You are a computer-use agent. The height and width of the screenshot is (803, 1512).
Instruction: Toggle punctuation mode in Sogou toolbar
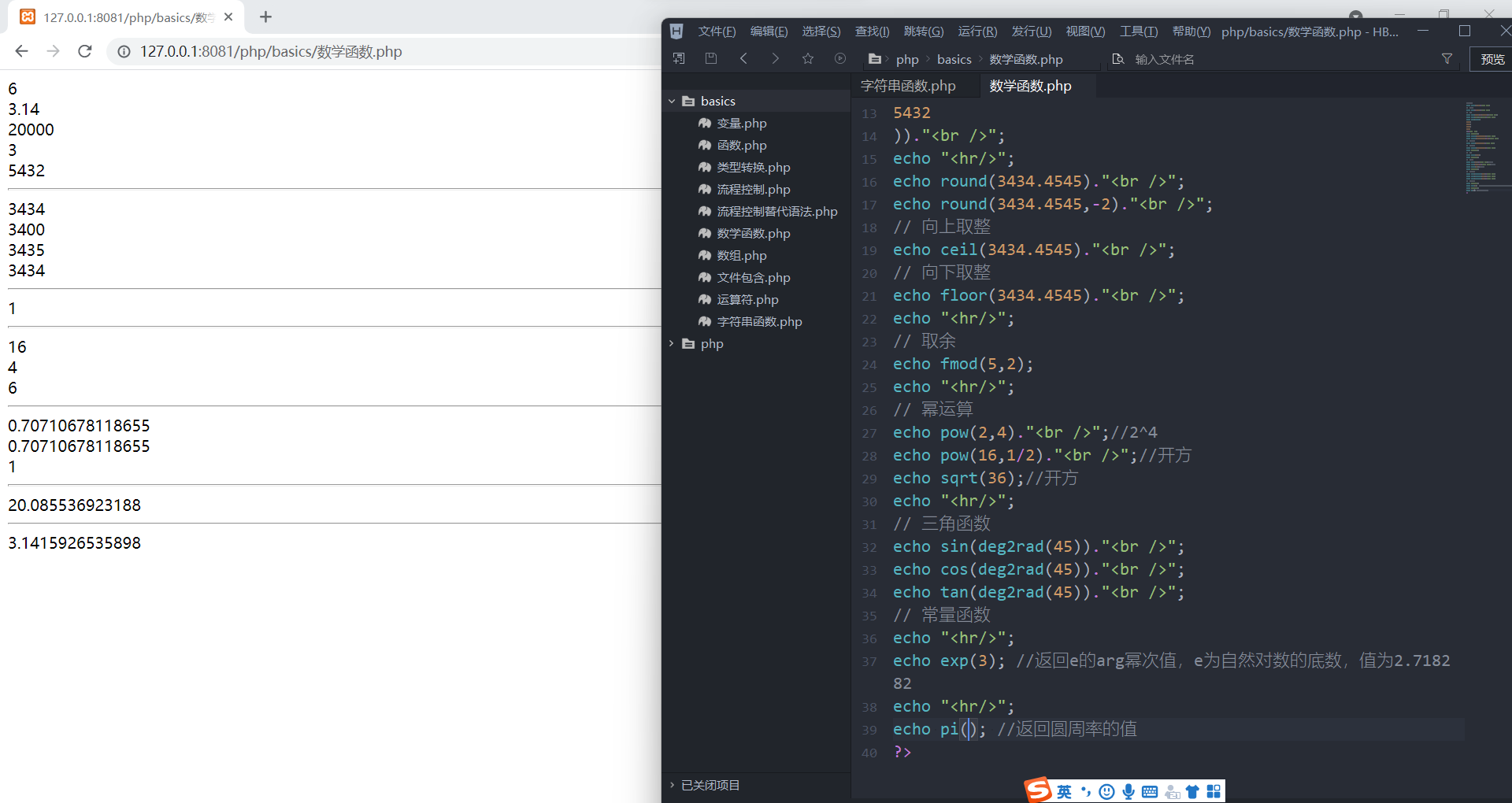click(1086, 791)
